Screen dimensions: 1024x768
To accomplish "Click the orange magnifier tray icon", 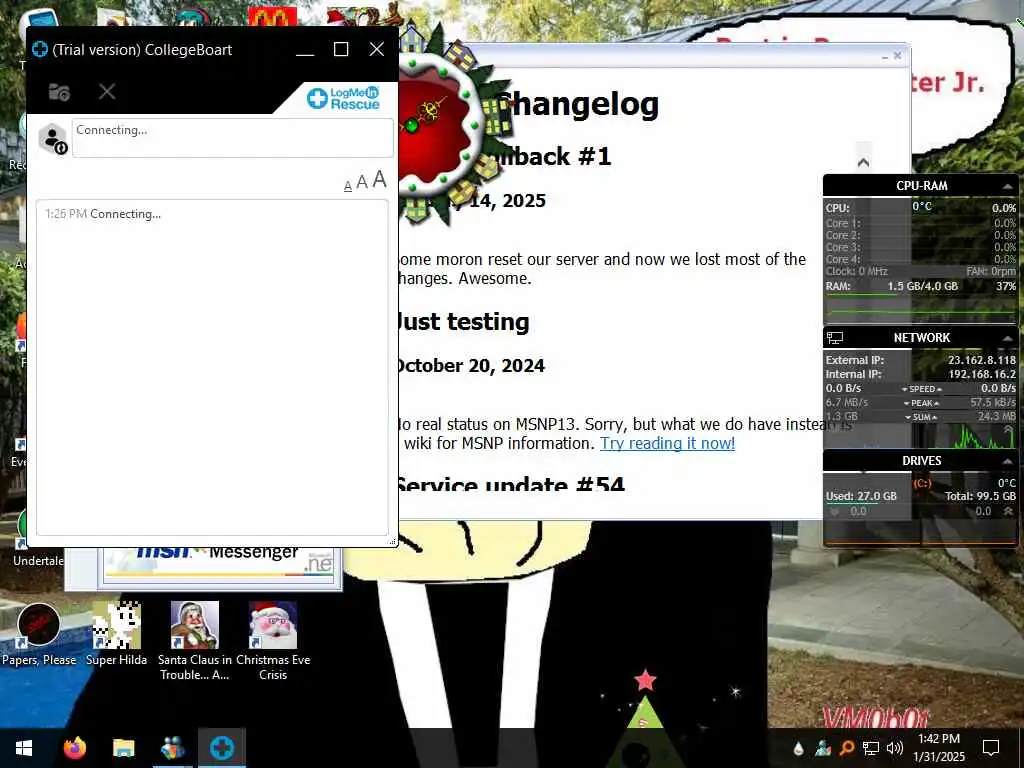I will [847, 748].
